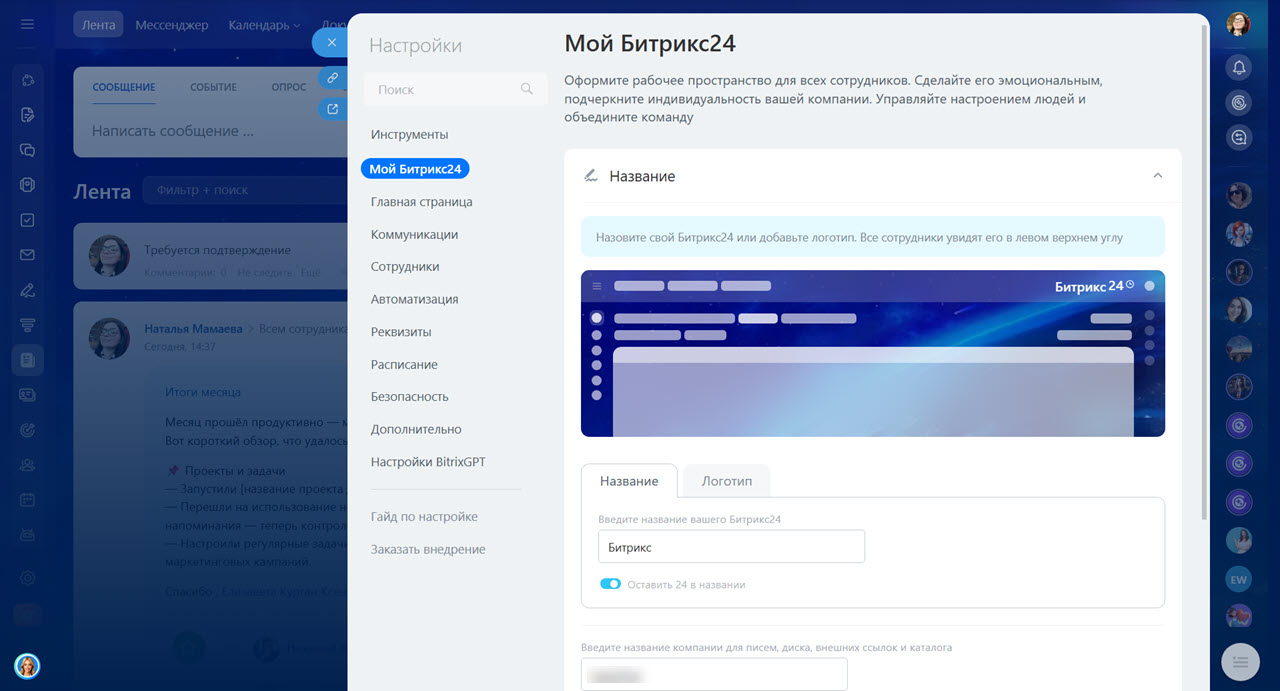Switch to the Логотип tab
This screenshot has height=691, width=1280.
click(x=726, y=481)
